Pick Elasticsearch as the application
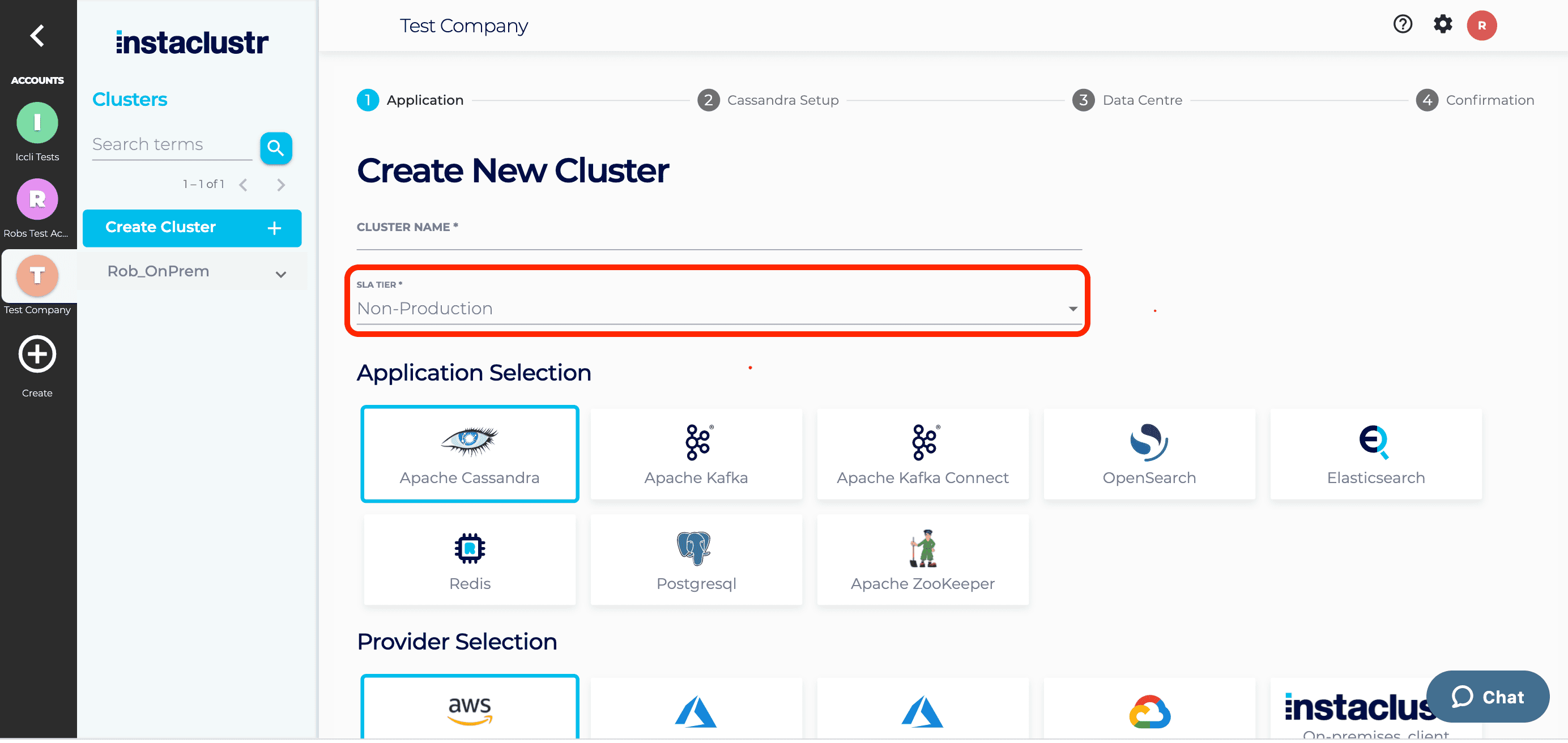The image size is (1568, 743). pyautogui.click(x=1375, y=454)
